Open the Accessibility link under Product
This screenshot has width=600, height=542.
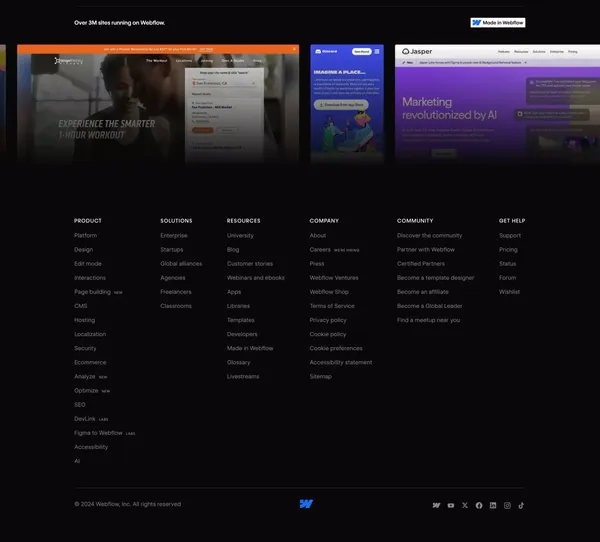pos(91,447)
